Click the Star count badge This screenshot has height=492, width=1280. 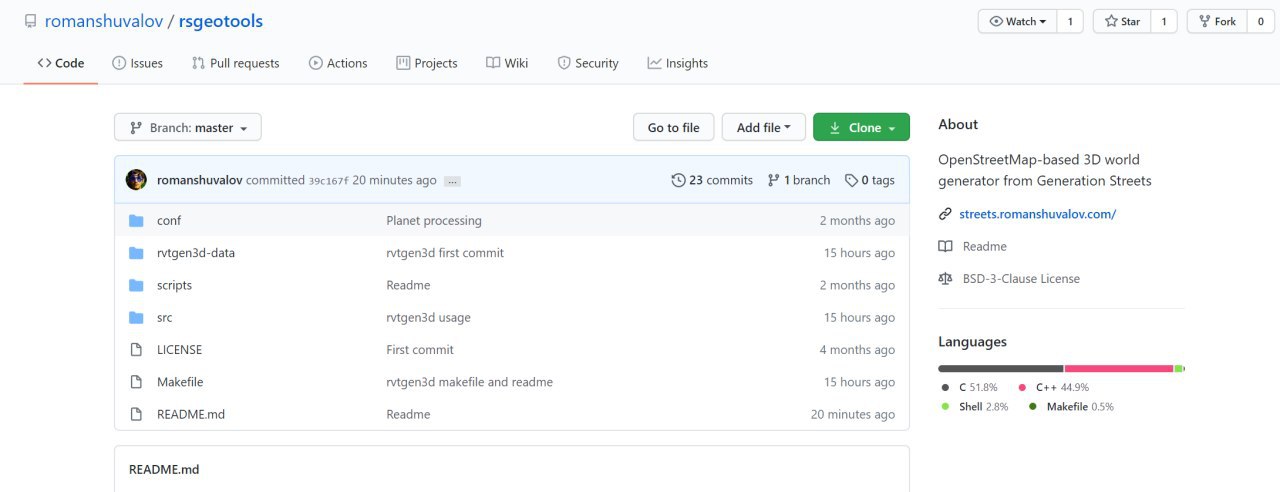click(1164, 21)
